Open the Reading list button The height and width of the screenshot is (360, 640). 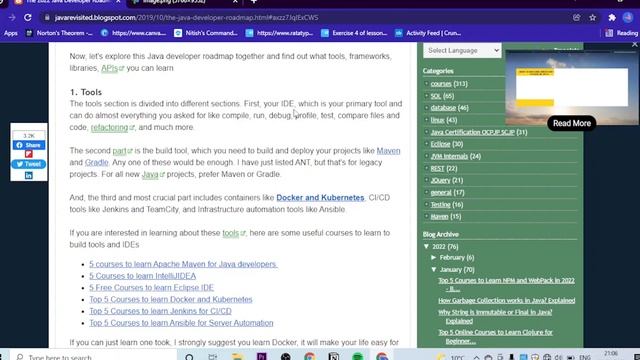[x=622, y=33]
